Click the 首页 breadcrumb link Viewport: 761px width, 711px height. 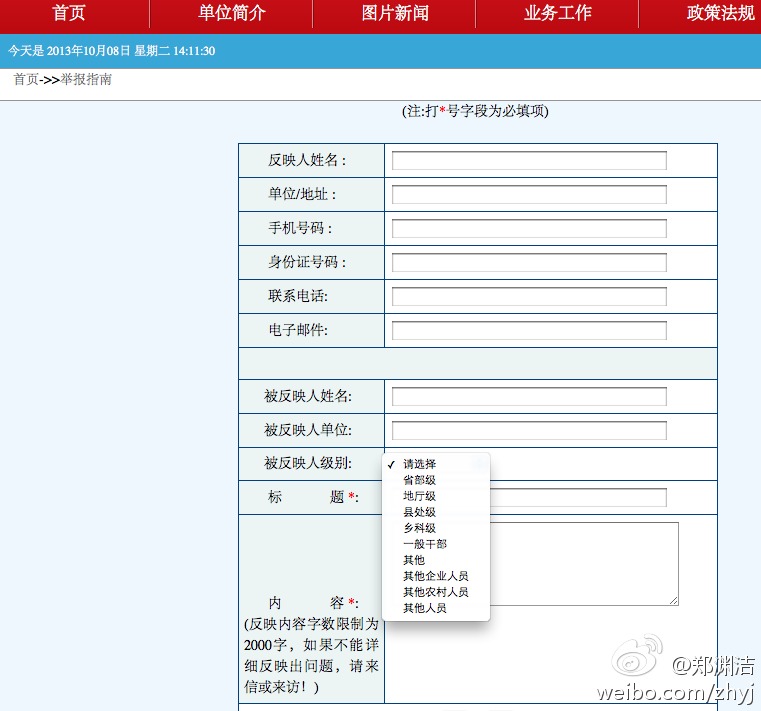pos(26,79)
